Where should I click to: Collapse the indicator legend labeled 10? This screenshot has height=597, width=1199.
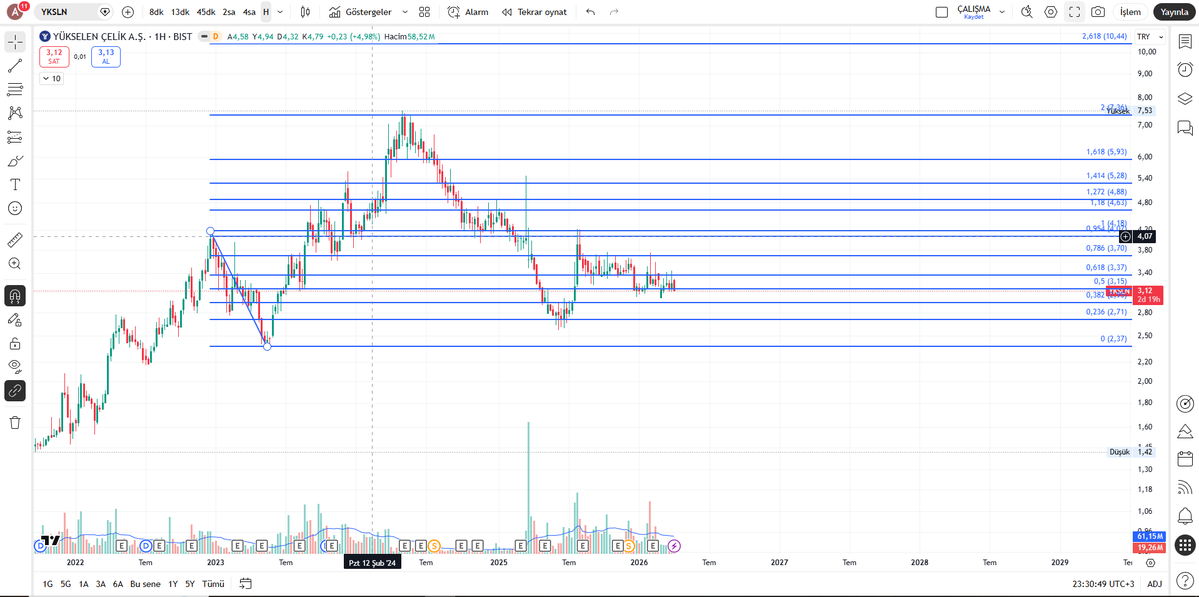[x=52, y=78]
